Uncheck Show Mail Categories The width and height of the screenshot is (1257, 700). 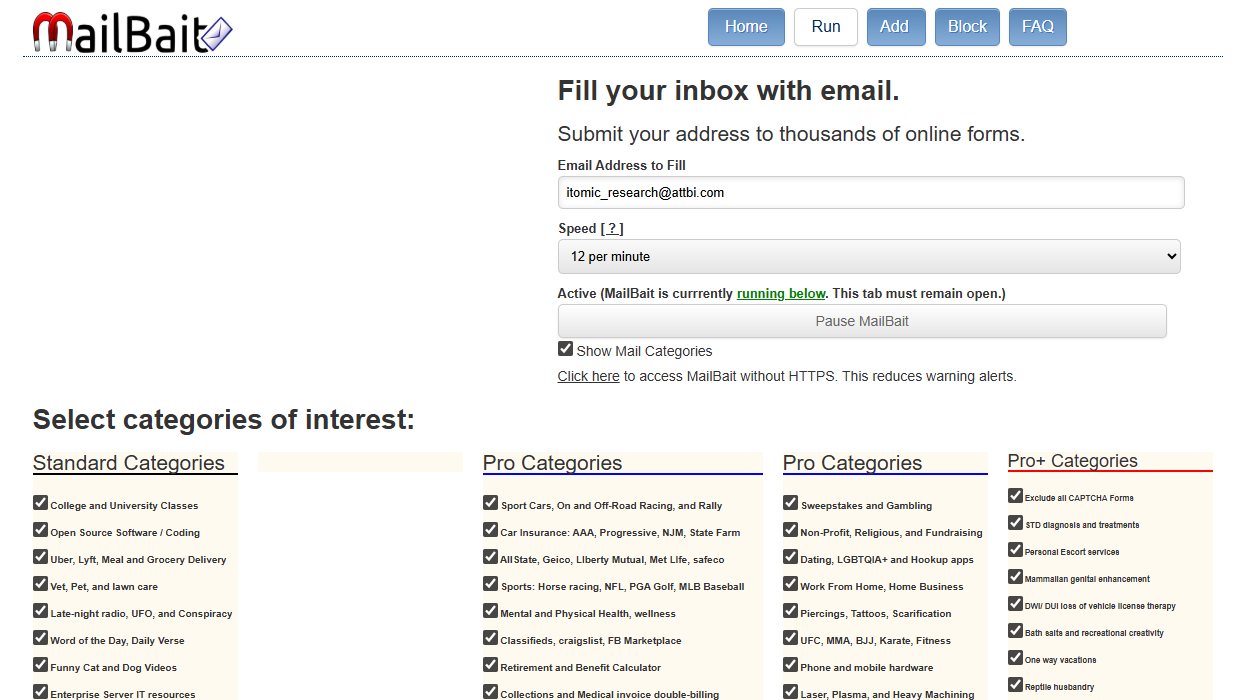pyautogui.click(x=566, y=349)
